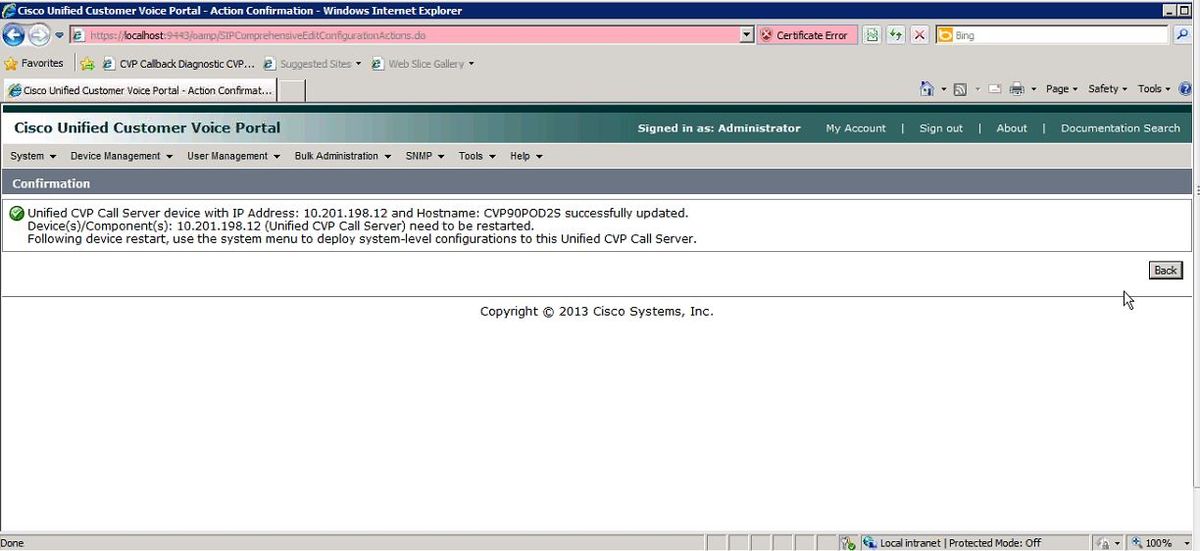Viewport: 1200px width, 551px height.
Task: Open the Bulk Administration menu
Action: coord(343,156)
